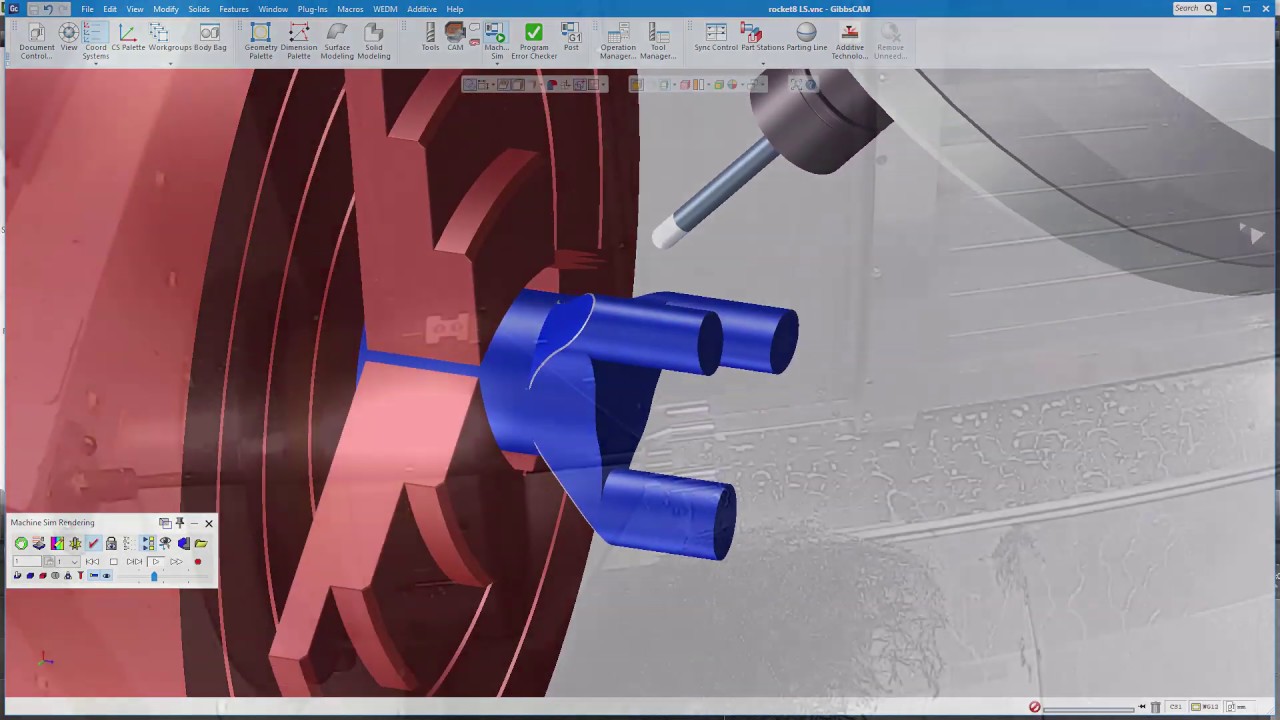Open the Operation Manager
Image resolution: width=1280 pixels, height=720 pixels.
tap(618, 41)
